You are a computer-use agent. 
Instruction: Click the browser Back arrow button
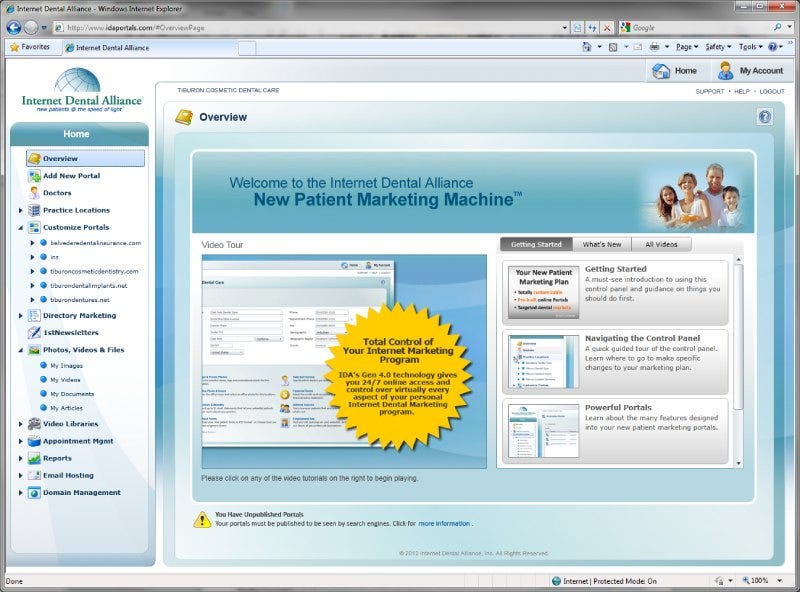[14, 28]
